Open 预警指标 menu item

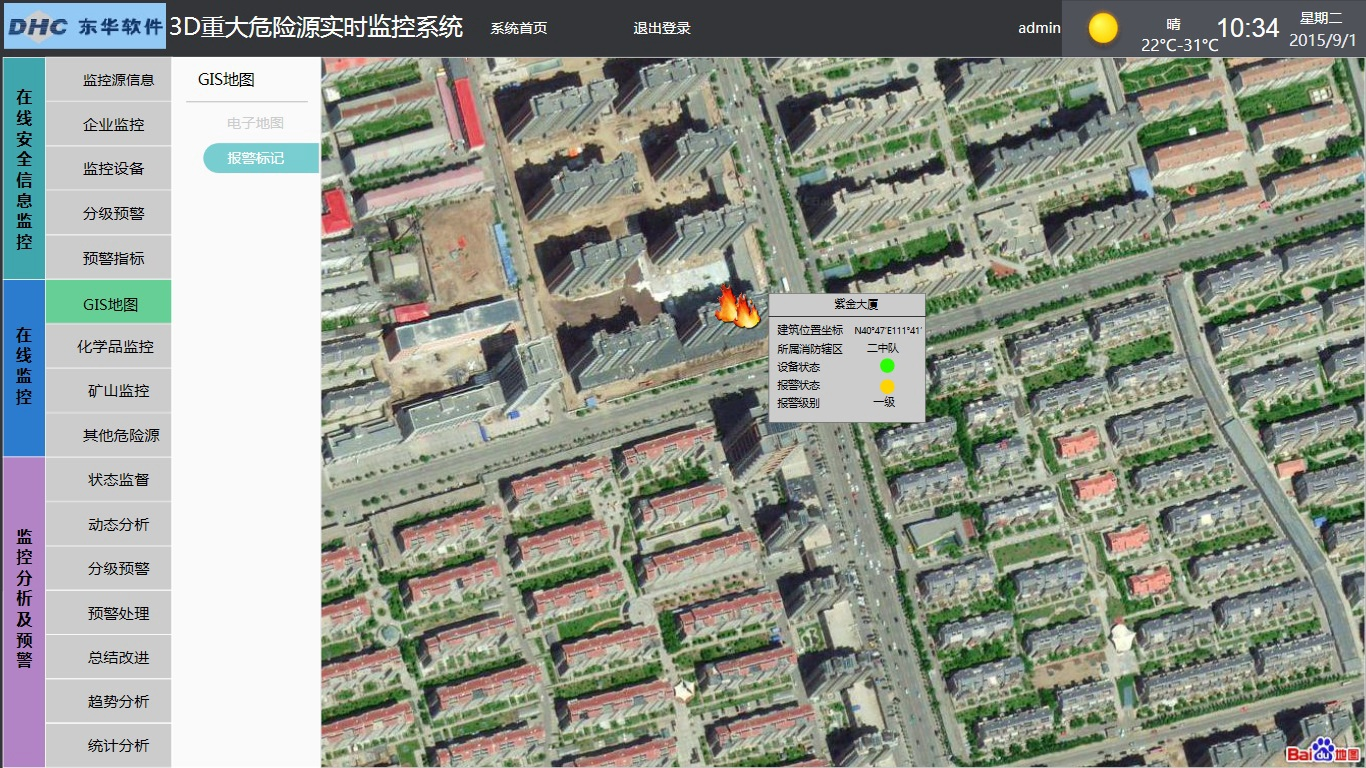pos(114,258)
